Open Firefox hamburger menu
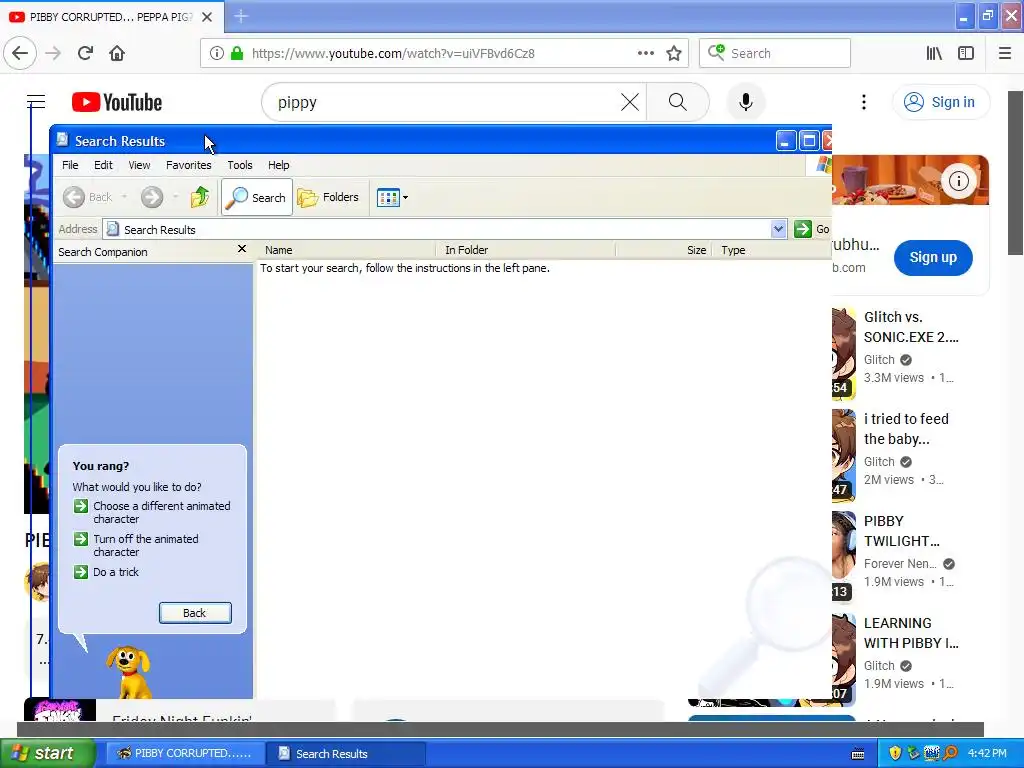Image resolution: width=1024 pixels, height=768 pixels. click(x=1005, y=54)
